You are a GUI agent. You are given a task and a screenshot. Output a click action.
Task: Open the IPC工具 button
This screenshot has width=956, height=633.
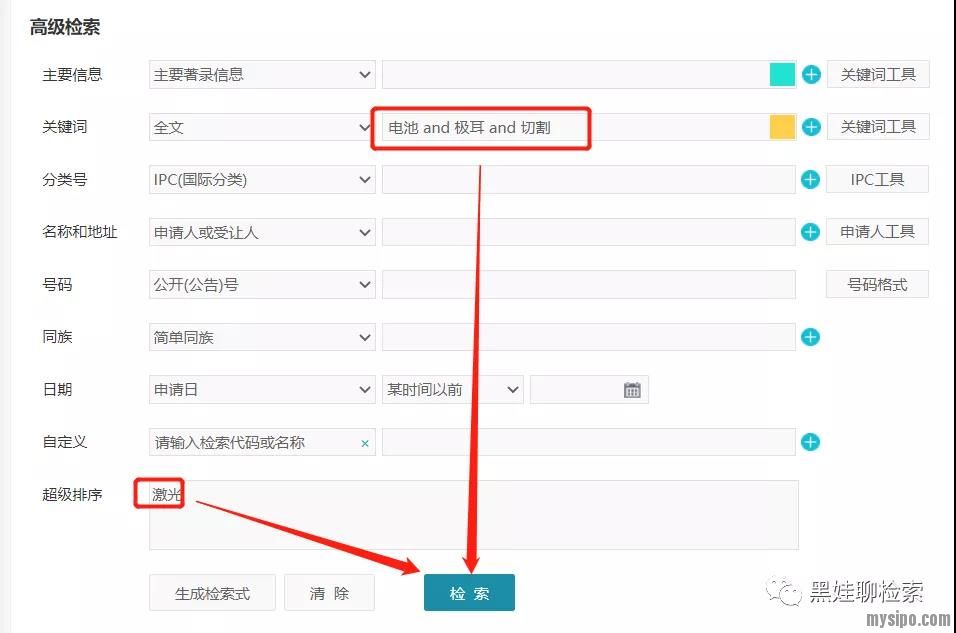pos(877,180)
